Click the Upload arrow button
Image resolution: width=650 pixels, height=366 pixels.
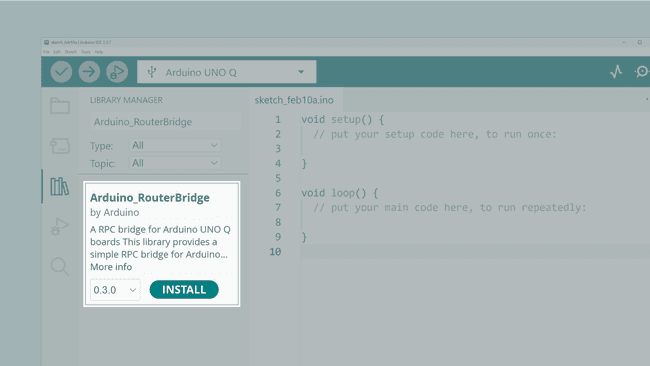point(89,72)
